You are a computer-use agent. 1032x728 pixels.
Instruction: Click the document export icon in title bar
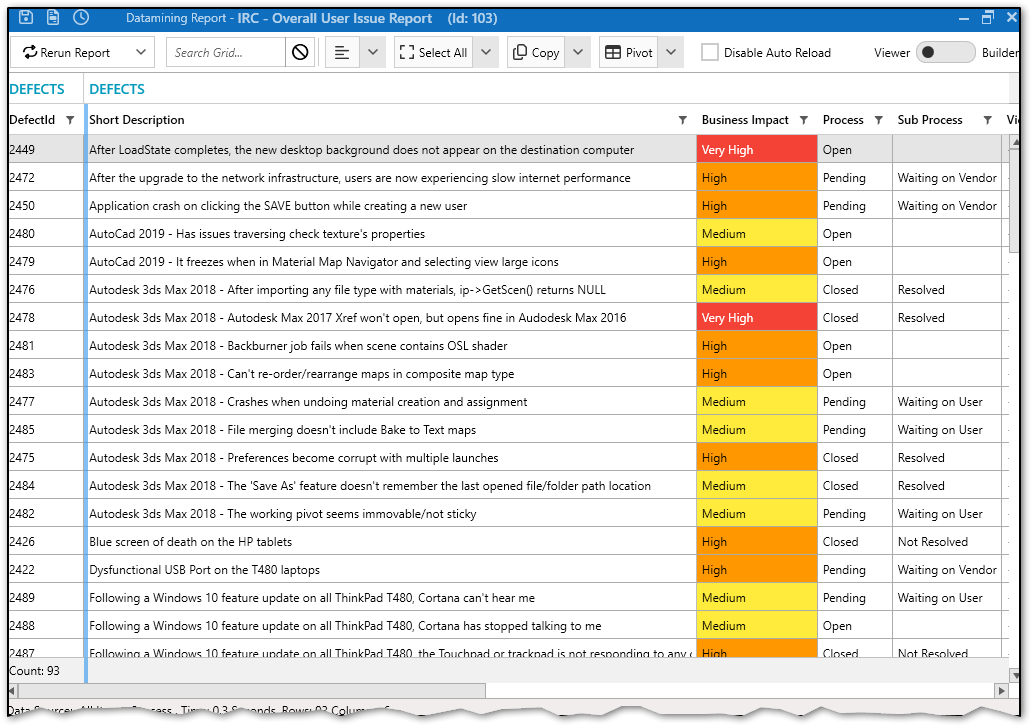click(x=53, y=18)
